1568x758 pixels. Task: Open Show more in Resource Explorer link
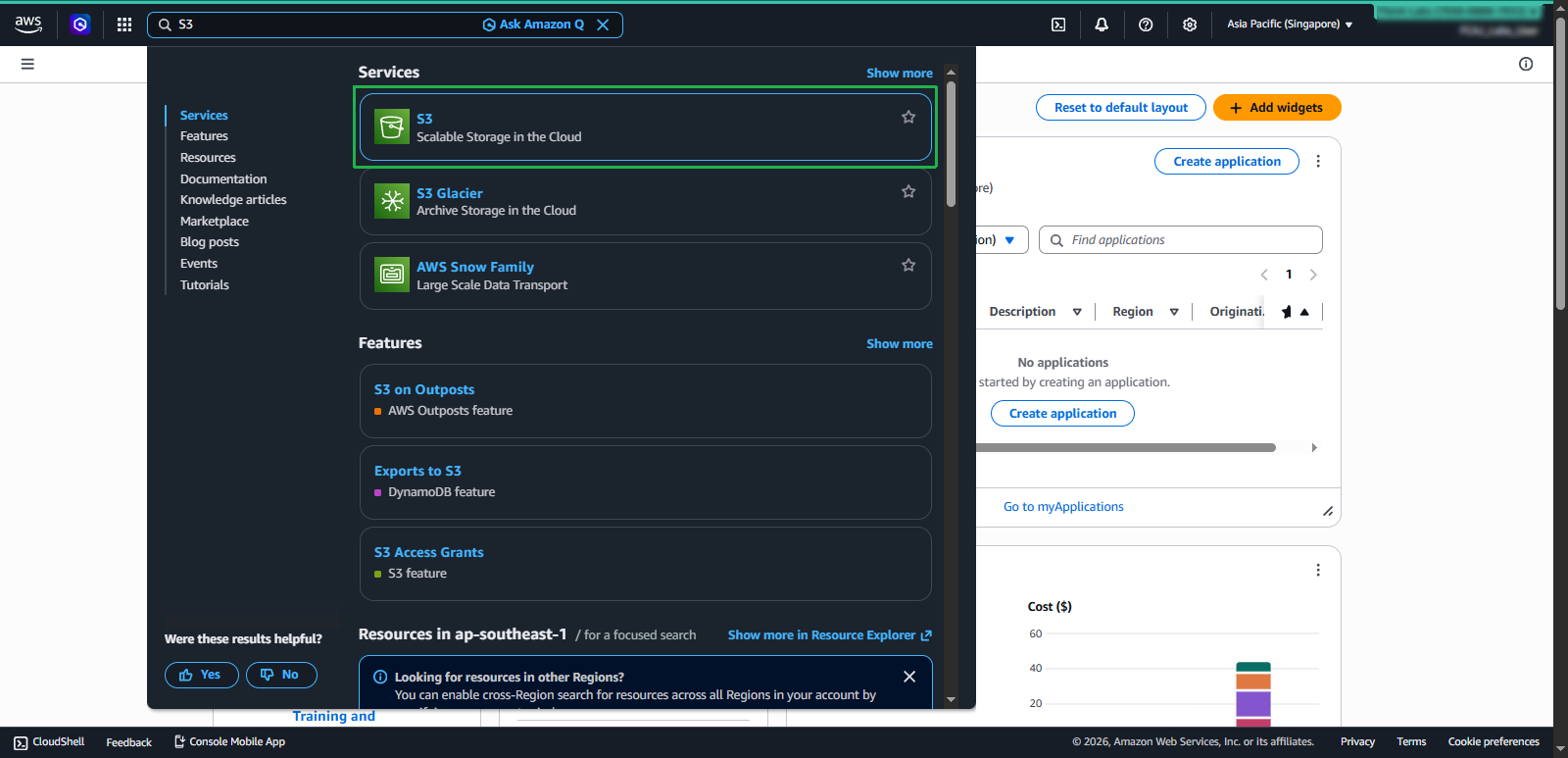tap(829, 635)
